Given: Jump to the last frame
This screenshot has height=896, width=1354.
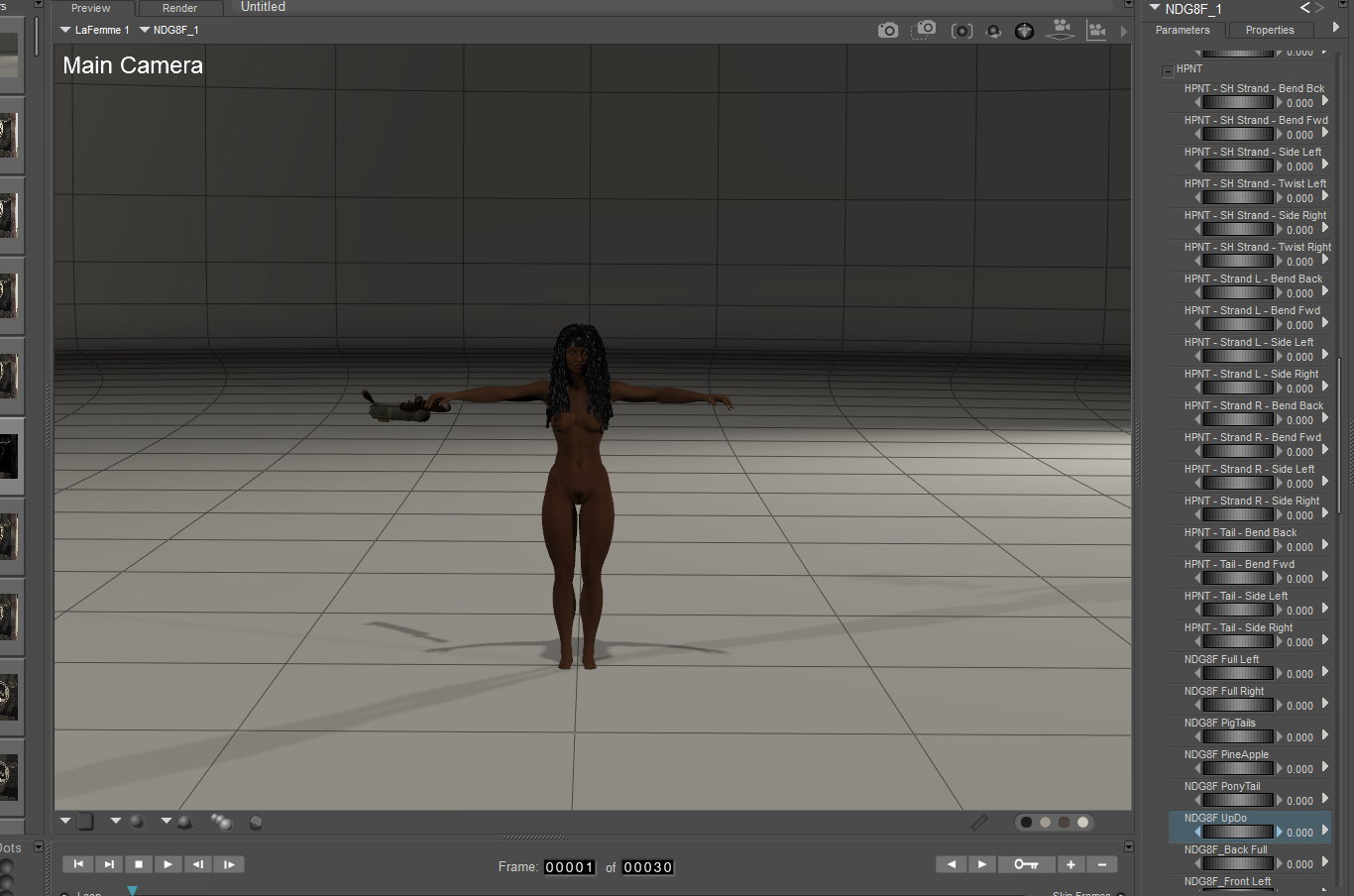Looking at the screenshot, I should pos(109,864).
